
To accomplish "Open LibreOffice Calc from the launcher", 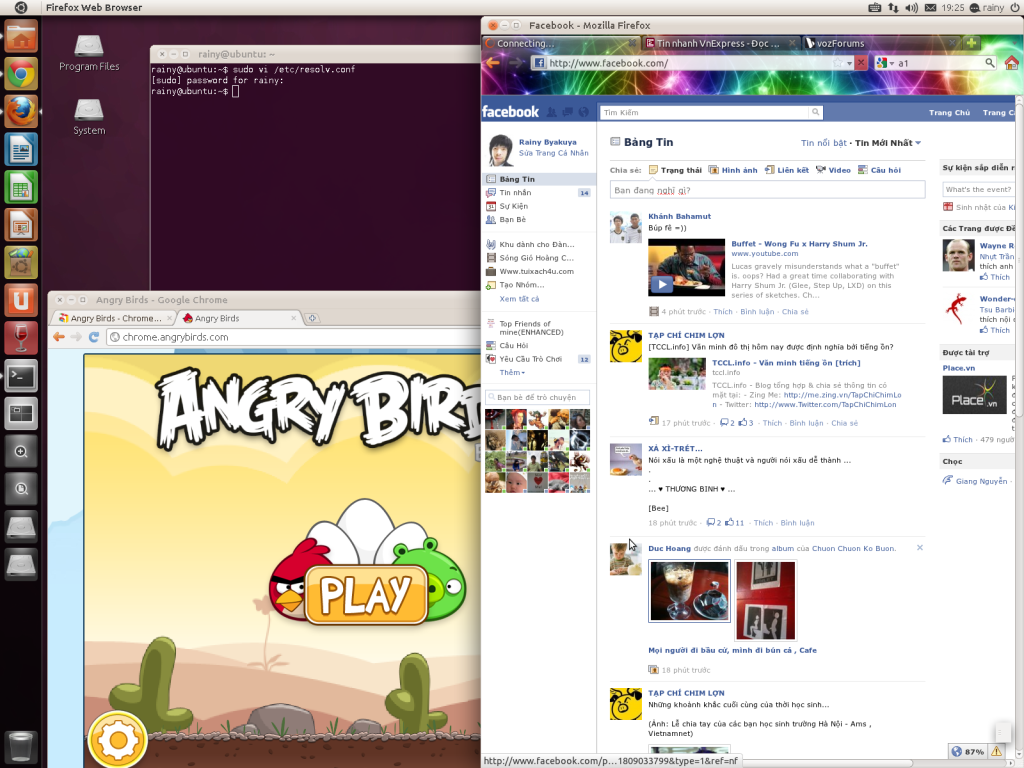I will click(21, 187).
